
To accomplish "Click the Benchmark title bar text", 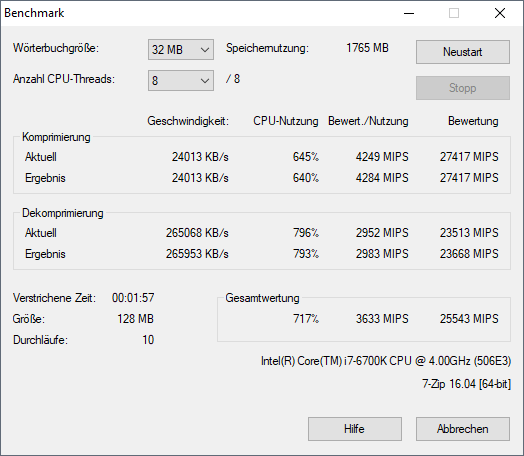I will tap(34, 13).
